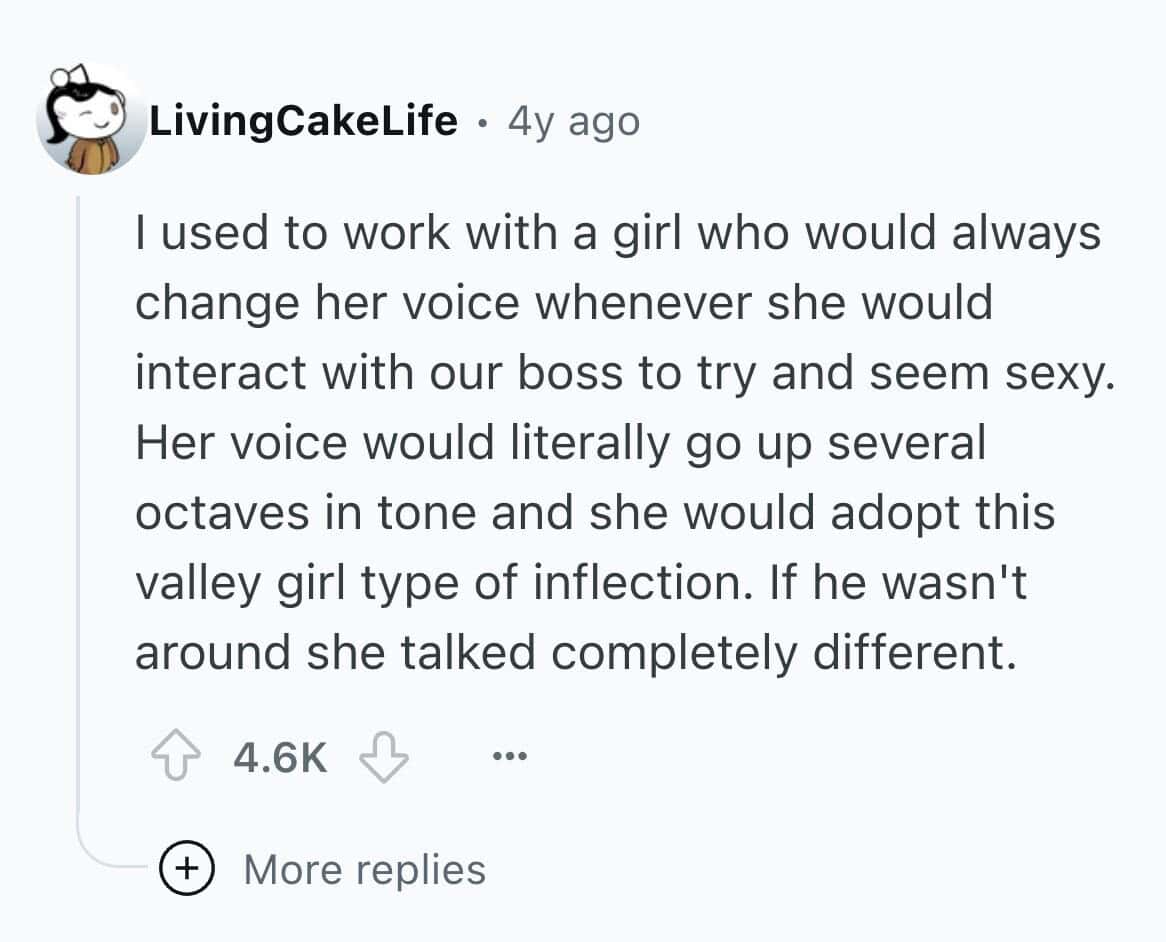Click the 4y ago timestamp
Image resolution: width=1166 pixels, height=942 pixels.
click(573, 122)
